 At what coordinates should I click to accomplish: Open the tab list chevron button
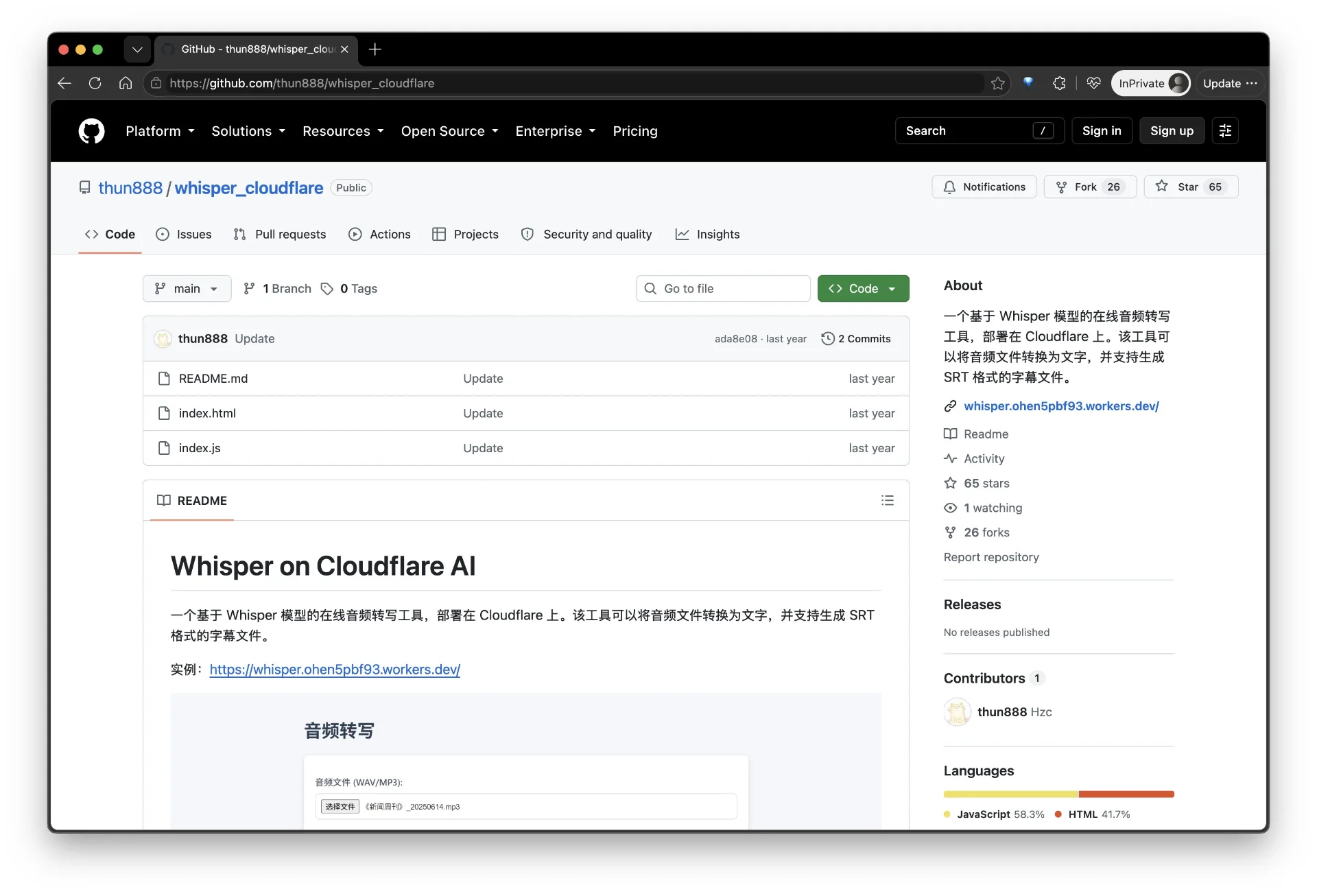(x=137, y=49)
